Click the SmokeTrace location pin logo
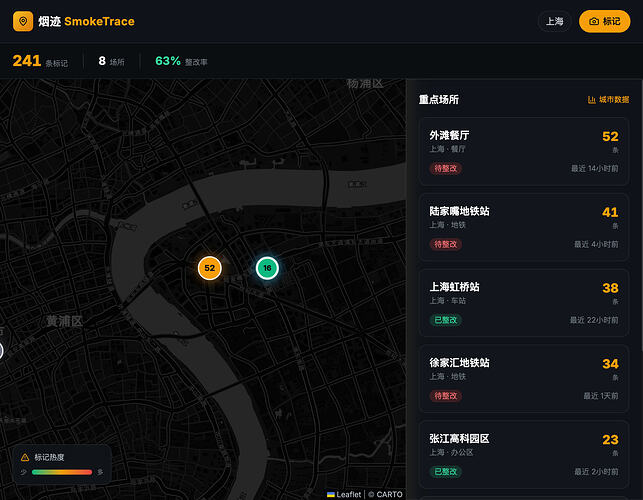The width and height of the screenshot is (643, 500). (23, 21)
